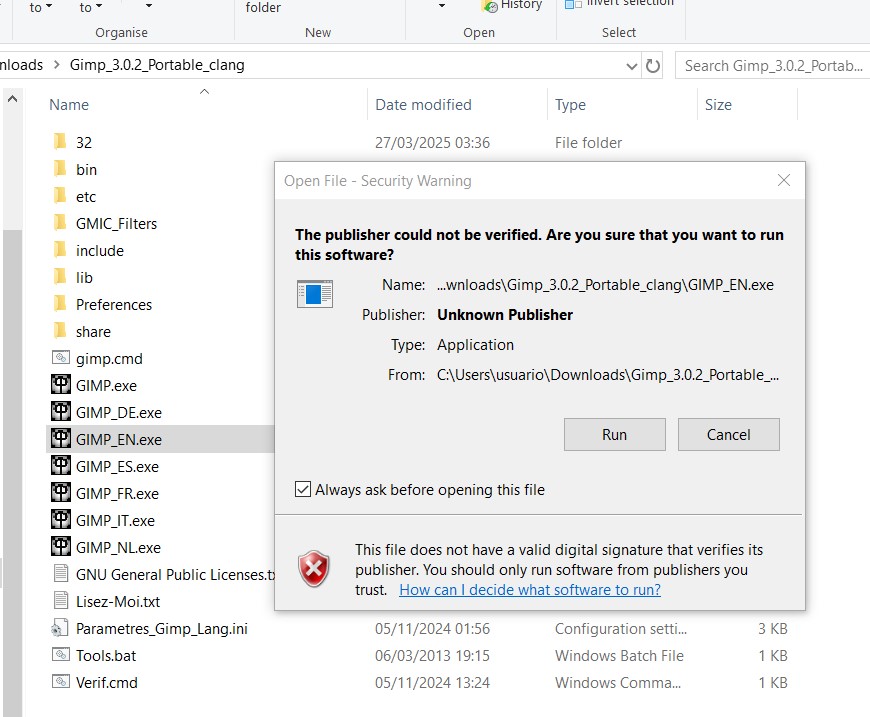The height and width of the screenshot is (717, 870).
Task: Click the Lisez-Moi.txt file icon
Action: coord(60,600)
